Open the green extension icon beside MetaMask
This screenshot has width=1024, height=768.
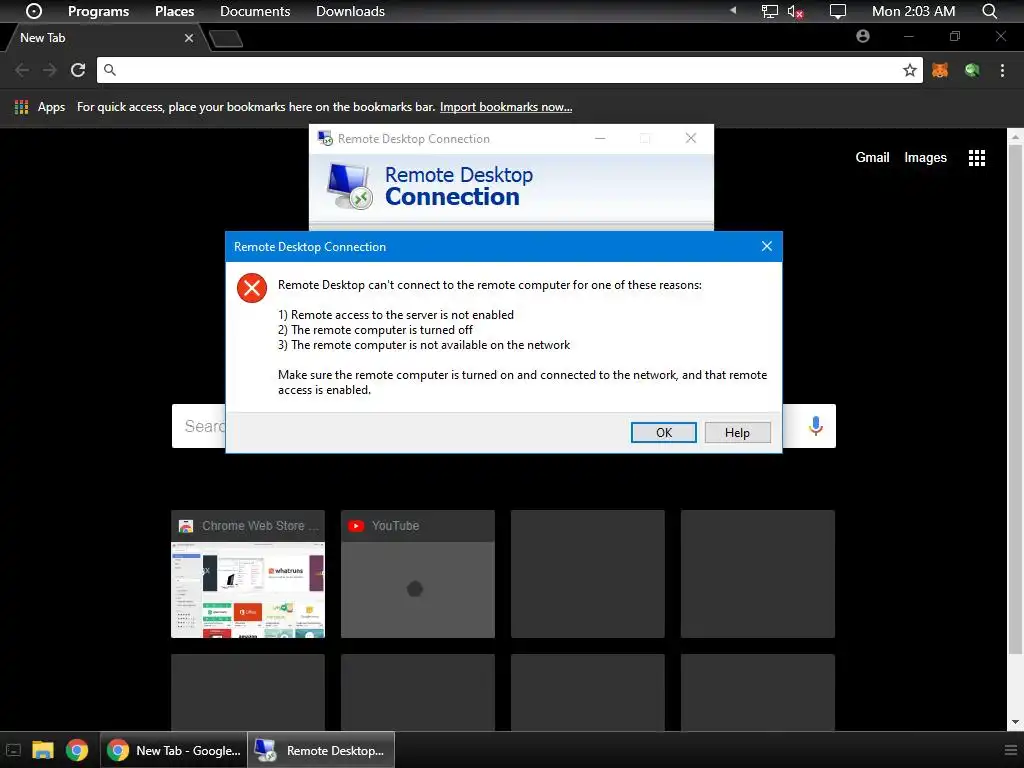pos(972,70)
